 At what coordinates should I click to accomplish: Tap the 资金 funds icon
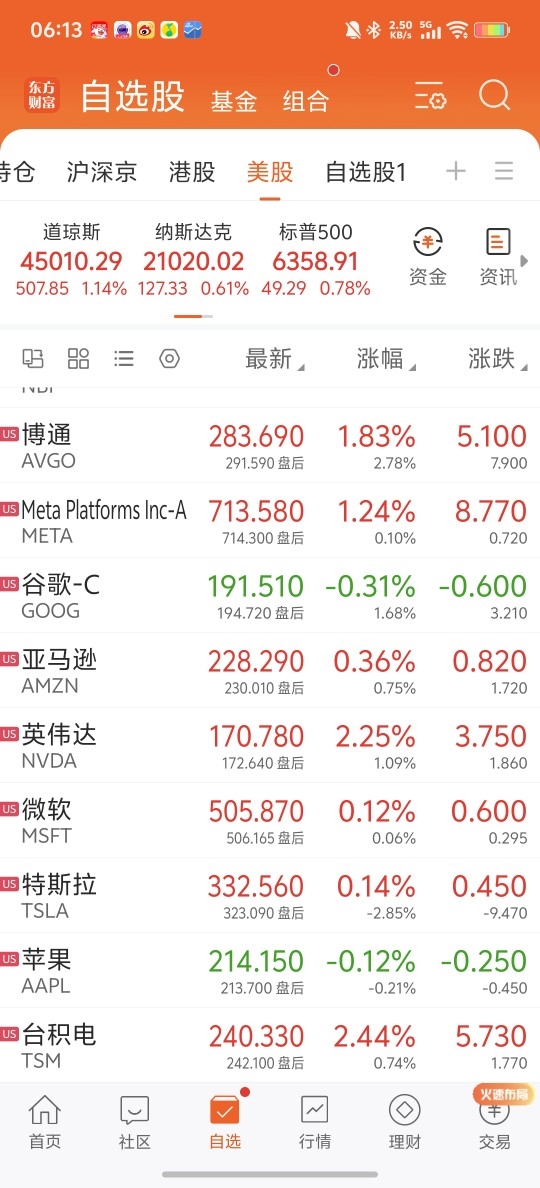point(428,258)
